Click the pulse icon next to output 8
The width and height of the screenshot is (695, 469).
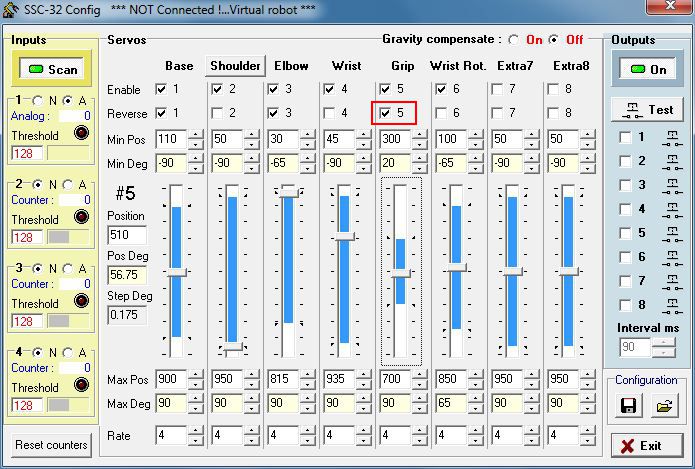click(672, 306)
